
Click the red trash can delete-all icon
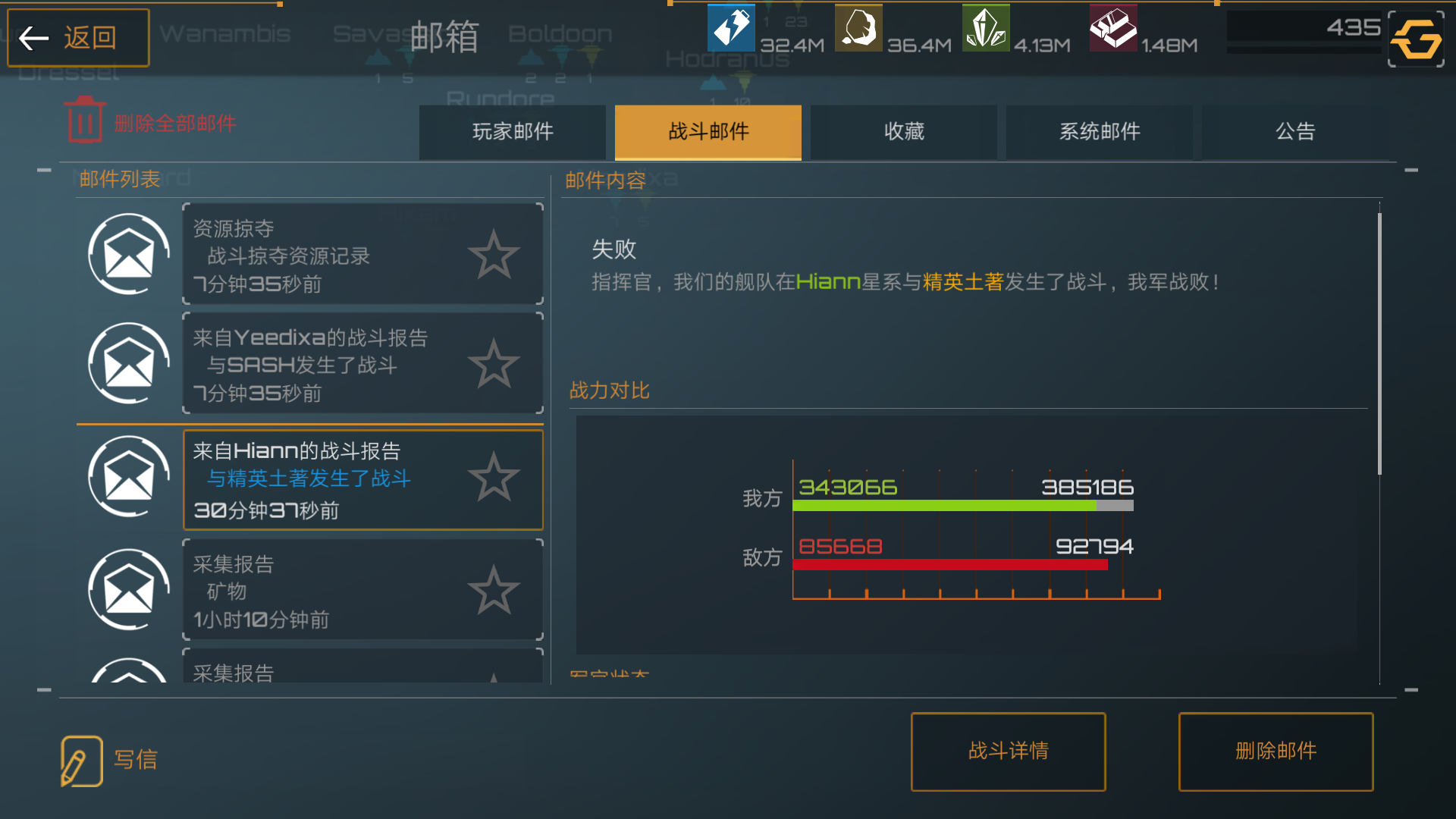pyautogui.click(x=85, y=120)
